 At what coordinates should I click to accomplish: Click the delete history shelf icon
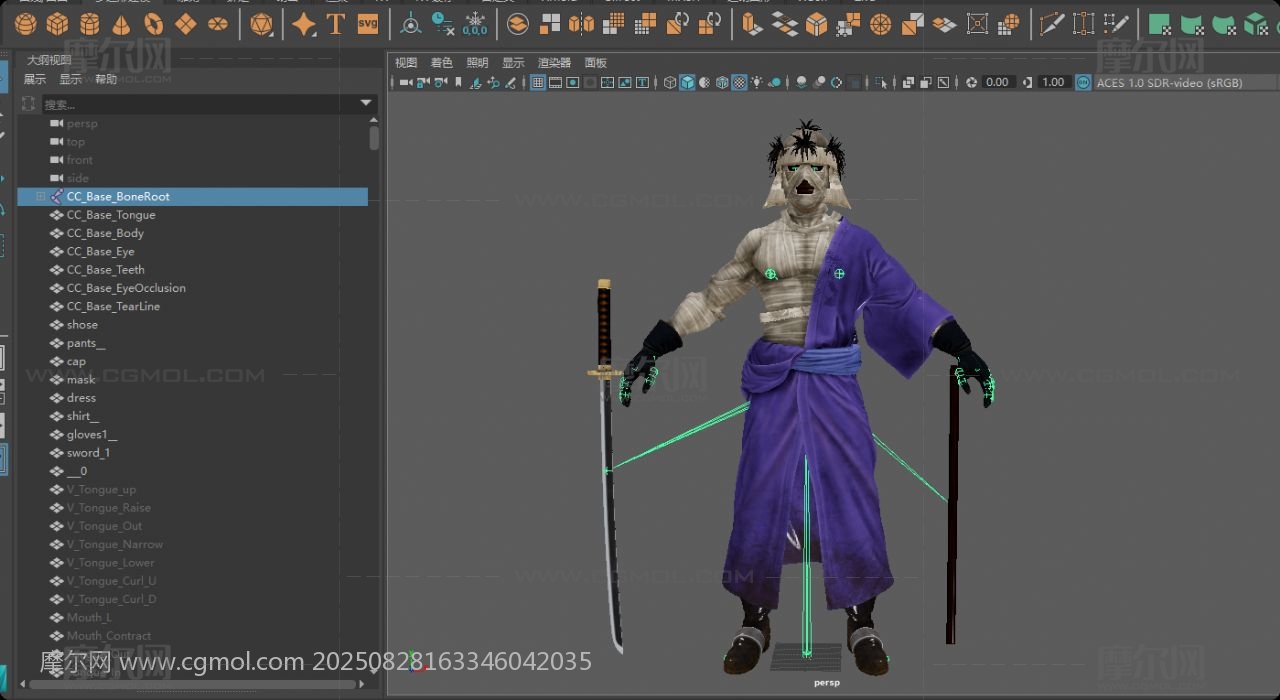[x=443, y=24]
